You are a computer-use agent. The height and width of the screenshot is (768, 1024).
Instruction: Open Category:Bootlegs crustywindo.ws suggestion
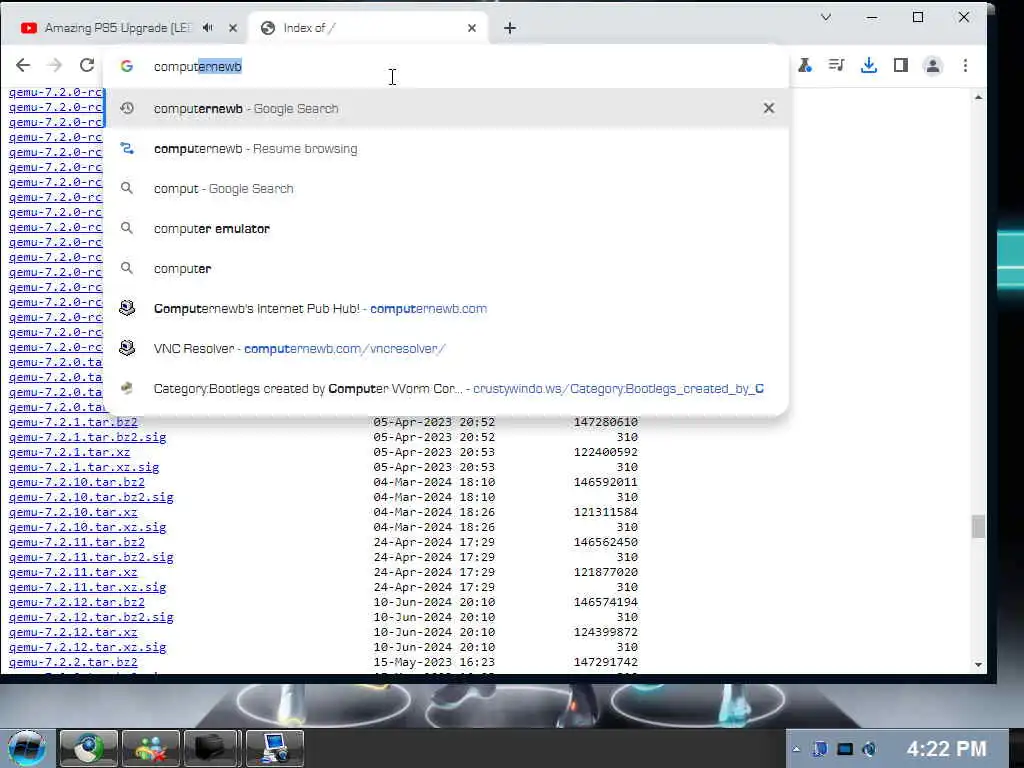tap(445, 389)
